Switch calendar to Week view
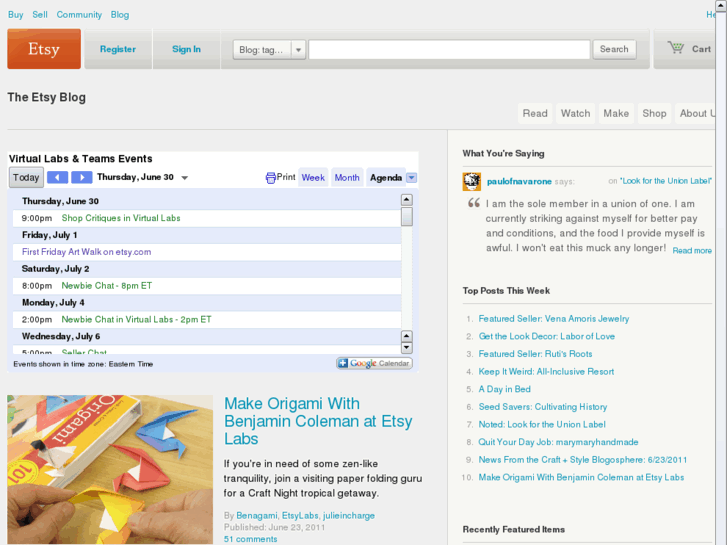The height and width of the screenshot is (545, 727). click(x=313, y=178)
